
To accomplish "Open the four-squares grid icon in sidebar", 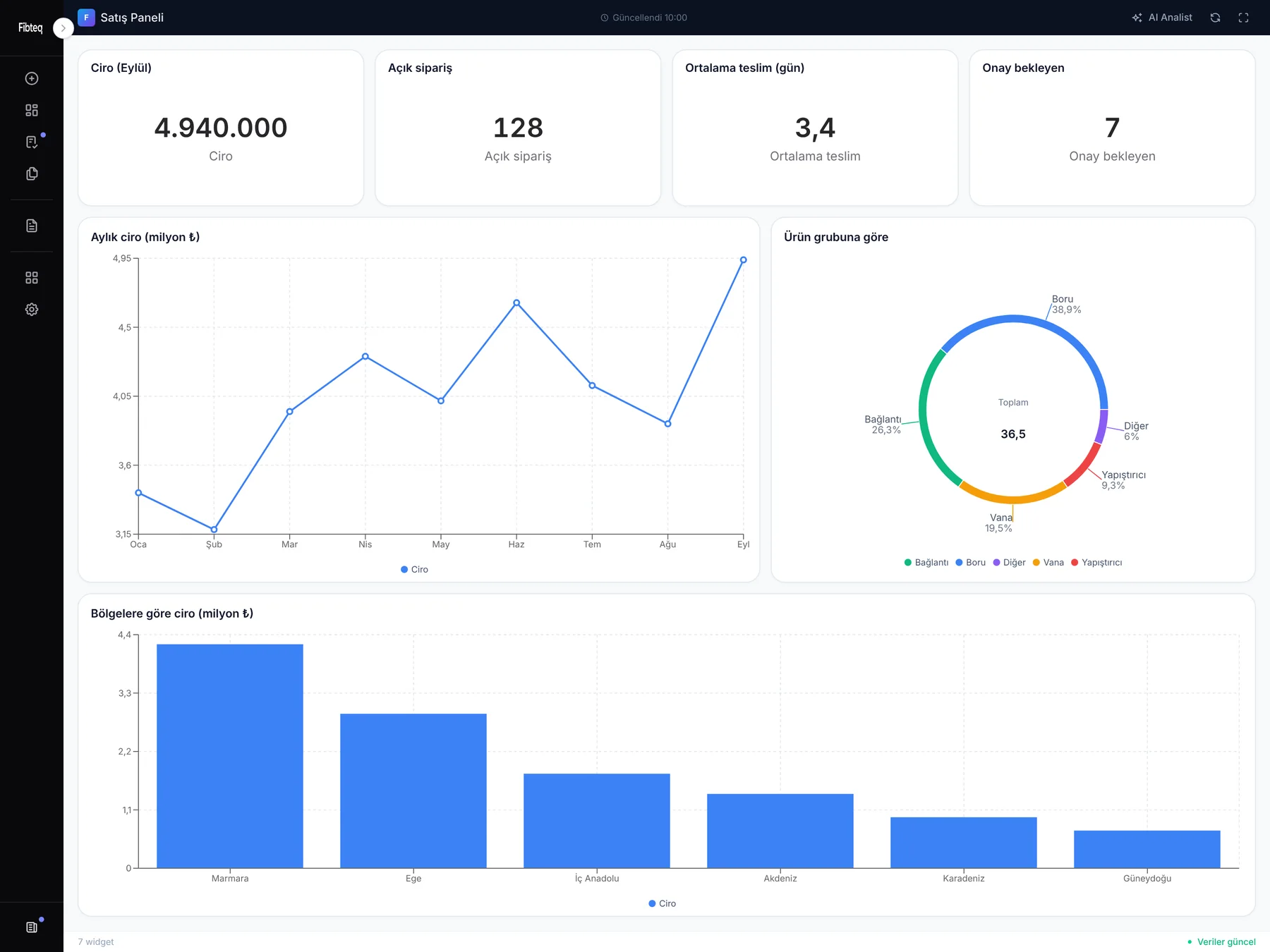I will tap(32, 278).
